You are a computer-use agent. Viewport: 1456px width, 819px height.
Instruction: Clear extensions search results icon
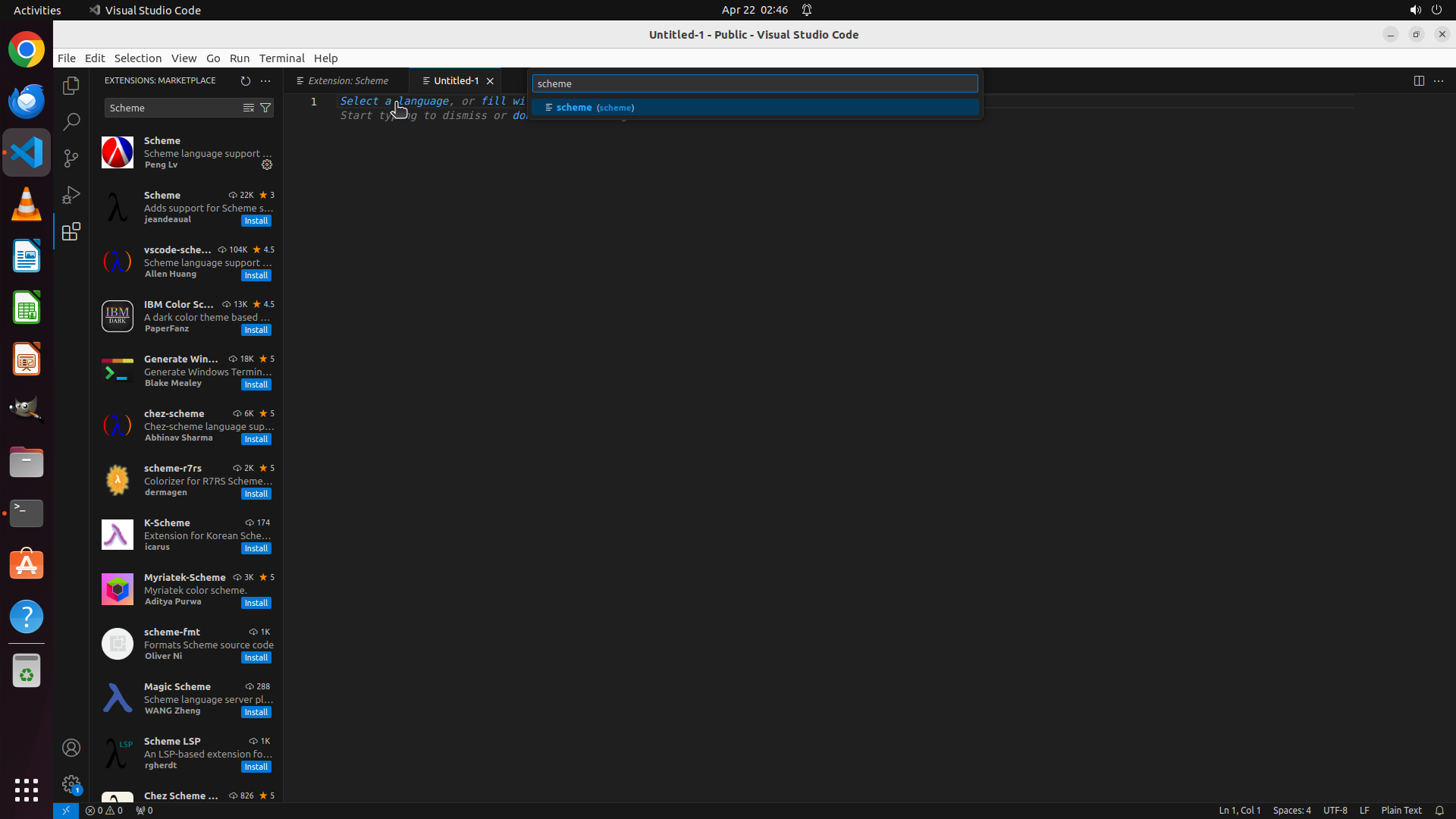(248, 108)
